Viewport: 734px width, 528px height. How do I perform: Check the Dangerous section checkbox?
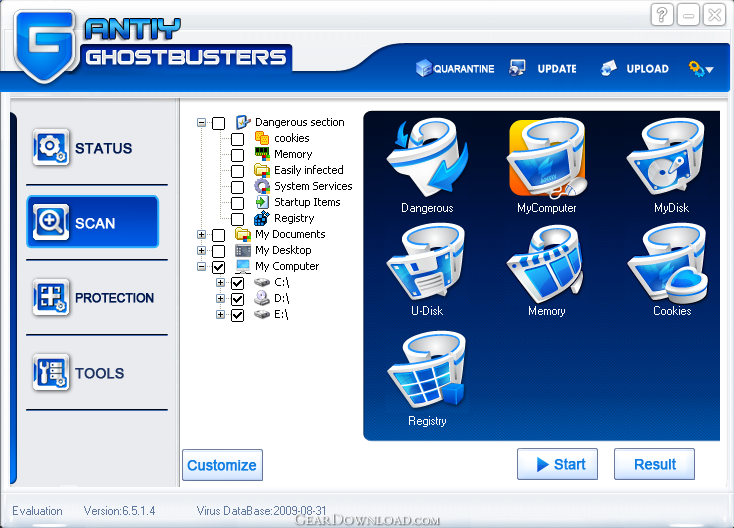pyautogui.click(x=219, y=123)
